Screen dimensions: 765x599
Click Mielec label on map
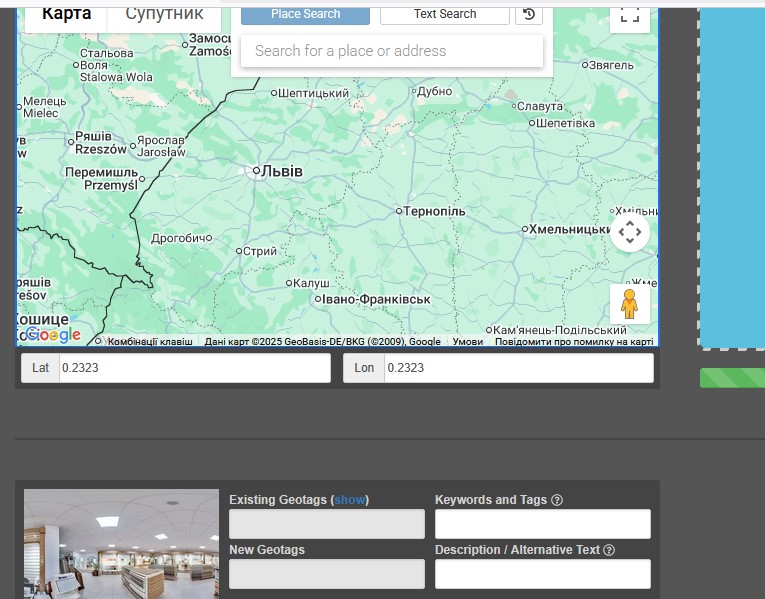[x=40, y=113]
